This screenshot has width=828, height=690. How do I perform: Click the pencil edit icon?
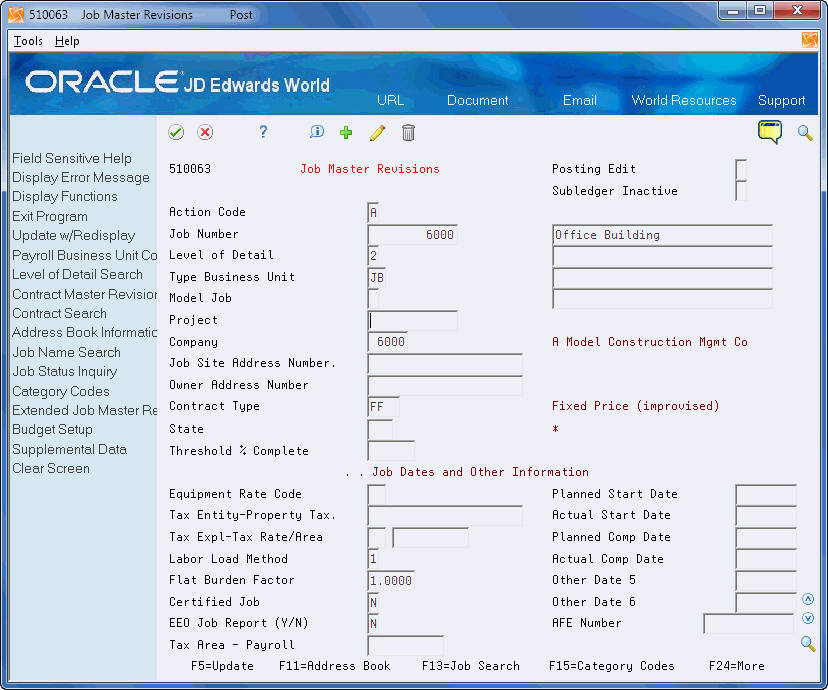377,131
